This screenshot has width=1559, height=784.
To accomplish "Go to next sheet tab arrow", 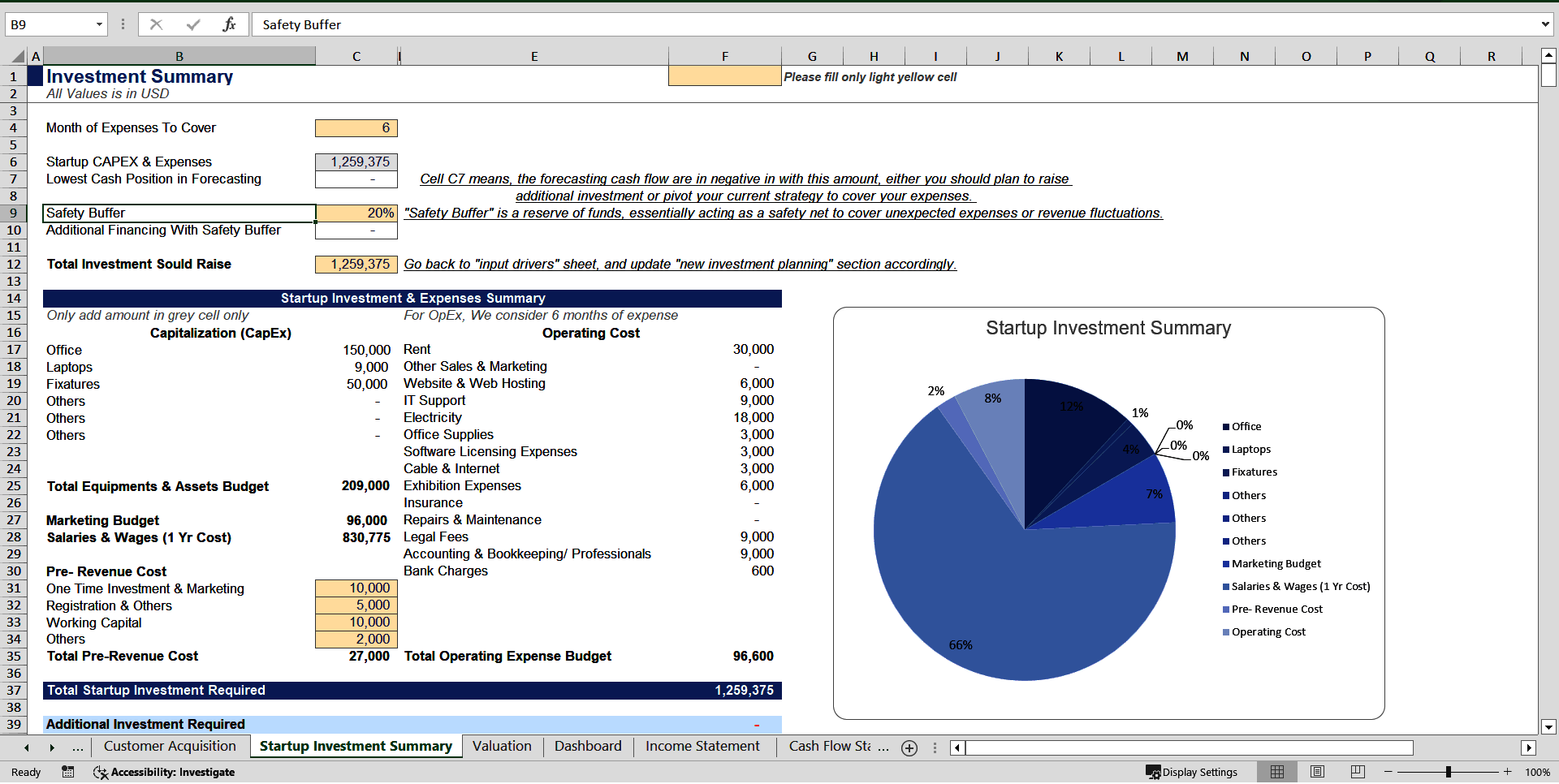I will [52, 747].
